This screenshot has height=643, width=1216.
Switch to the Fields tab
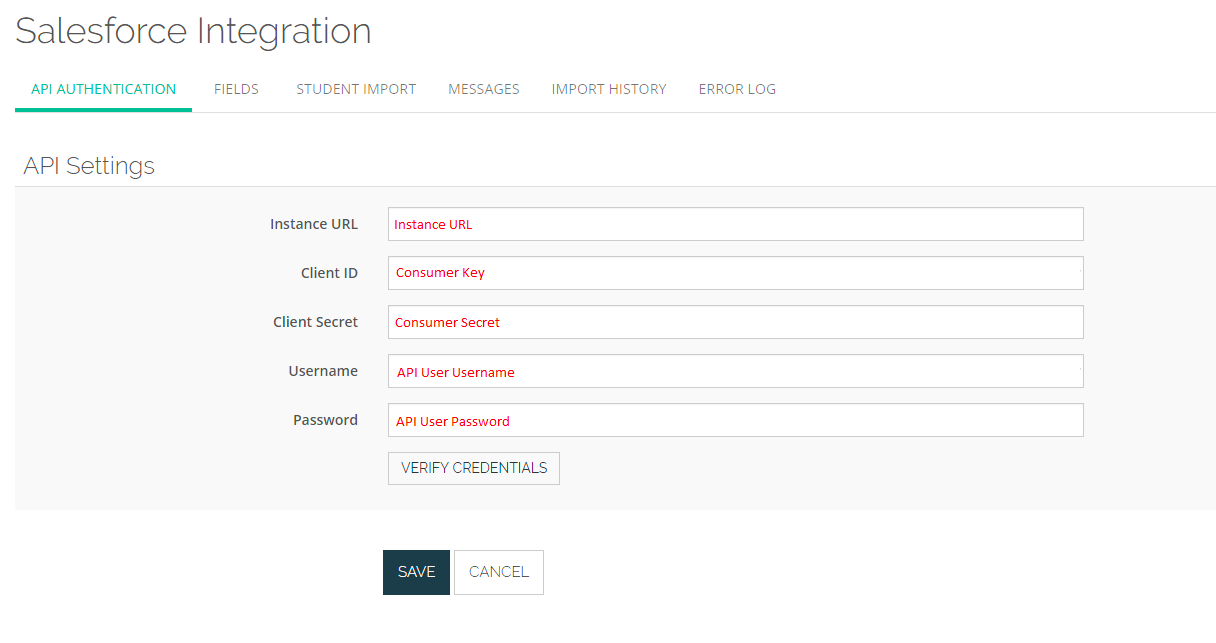click(x=236, y=89)
